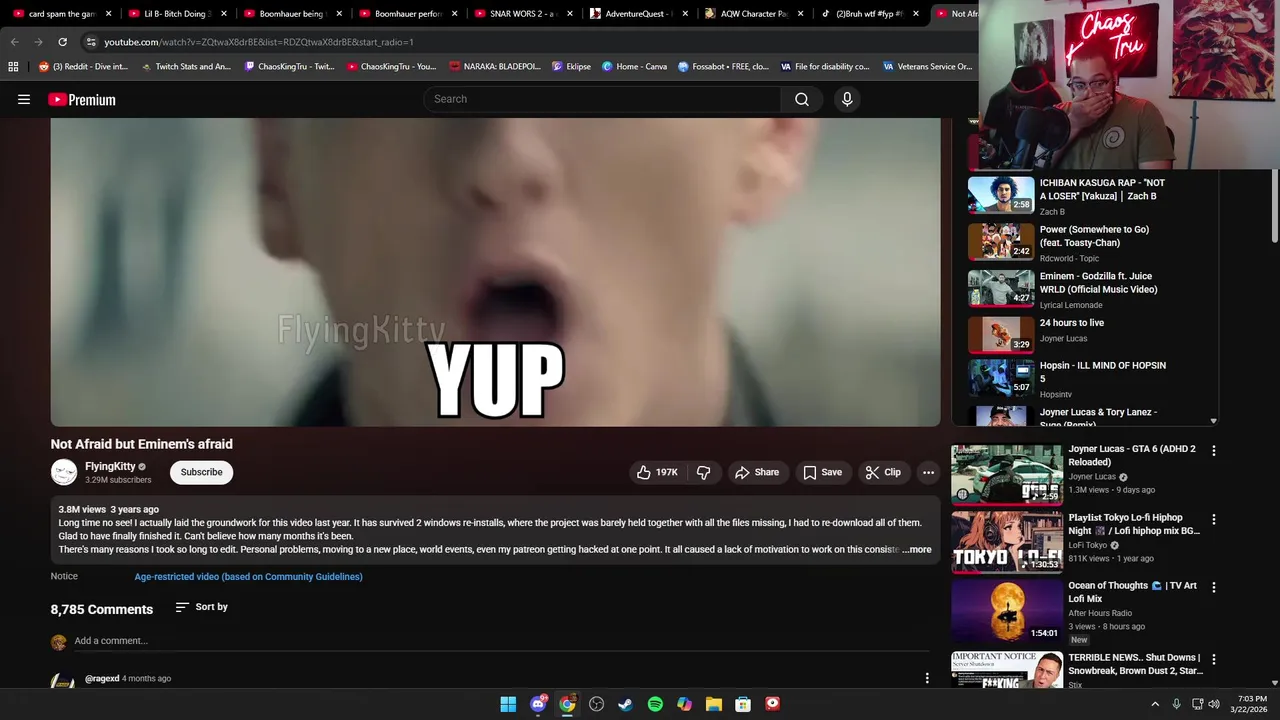
Task: Open Microsoft Store from the taskbar
Action: click(x=743, y=704)
